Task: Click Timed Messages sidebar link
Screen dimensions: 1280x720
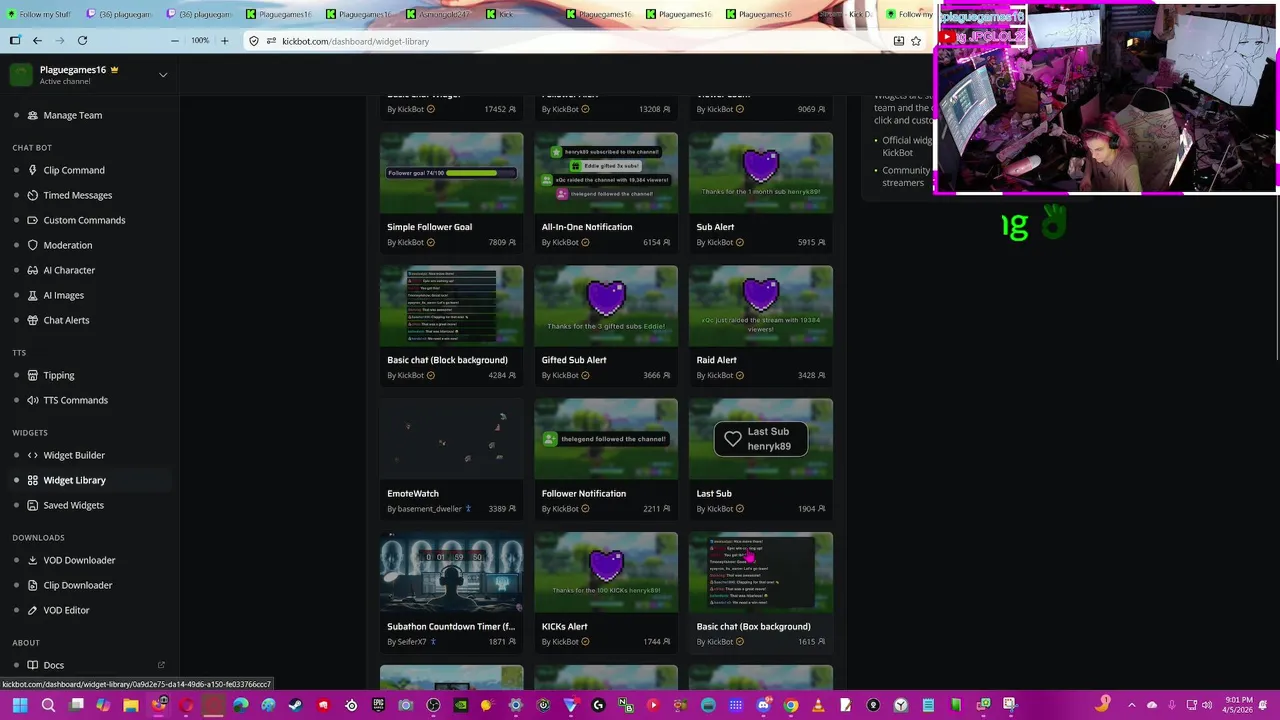Action: tap(77, 195)
